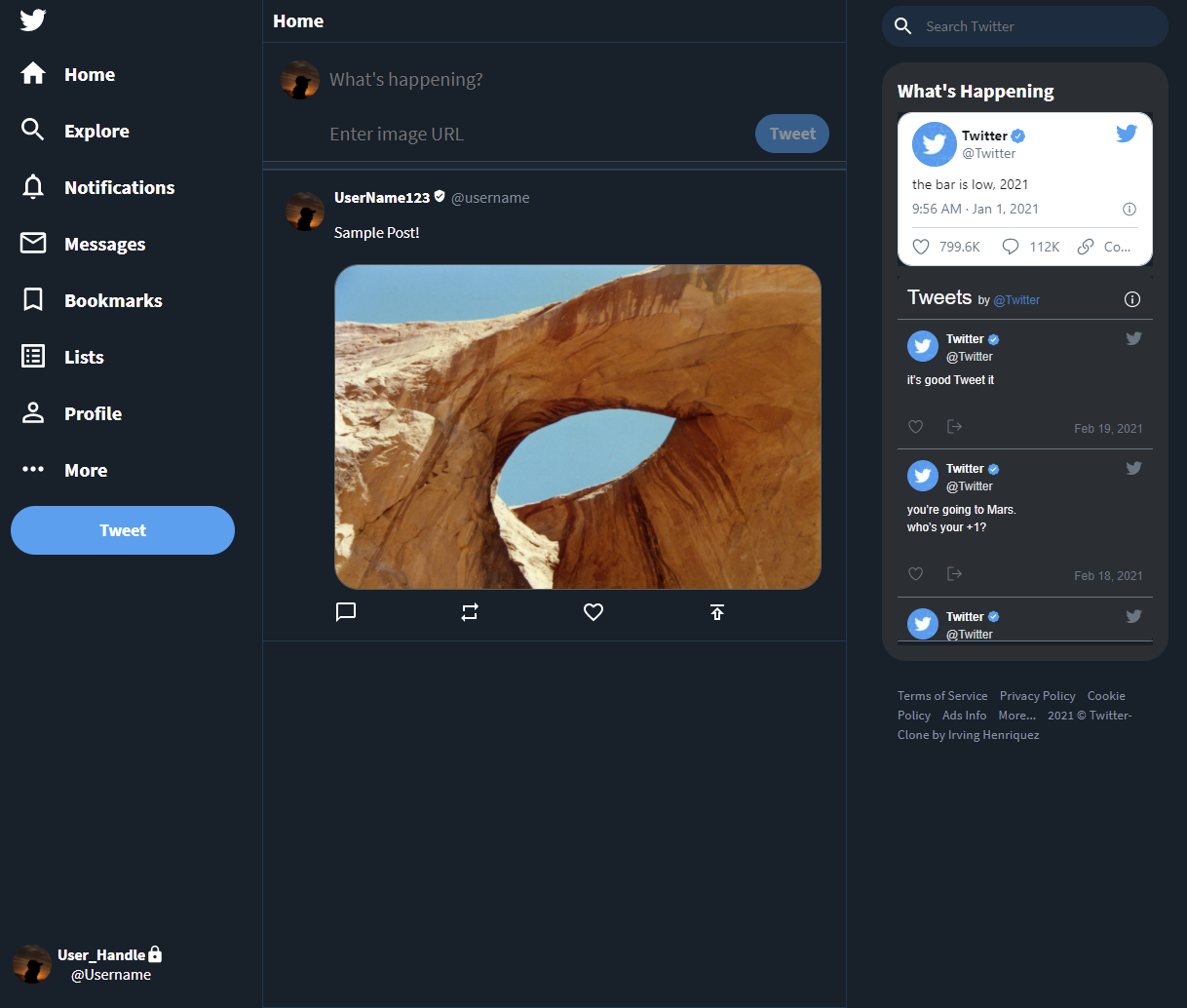The height and width of the screenshot is (1008, 1187).
Task: Like the 'you're going to Mars' tweet
Action: [x=915, y=573]
